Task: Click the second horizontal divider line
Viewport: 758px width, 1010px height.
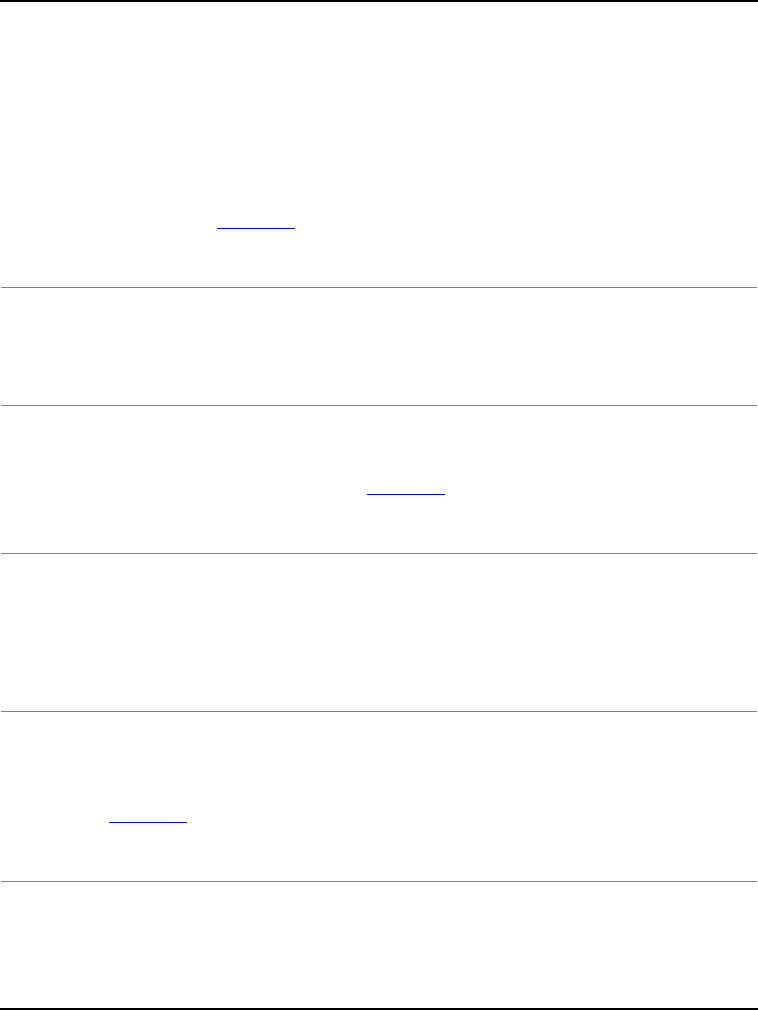Action: tap(379, 405)
